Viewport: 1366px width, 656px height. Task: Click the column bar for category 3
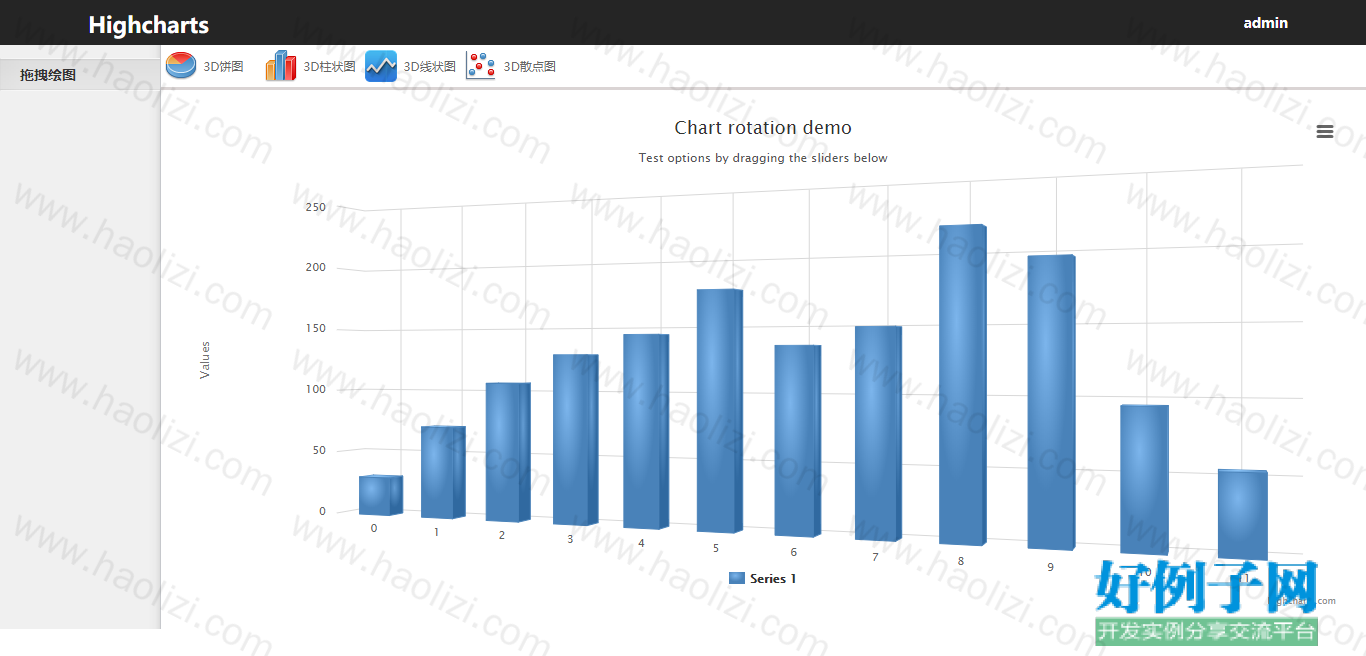[x=575, y=440]
